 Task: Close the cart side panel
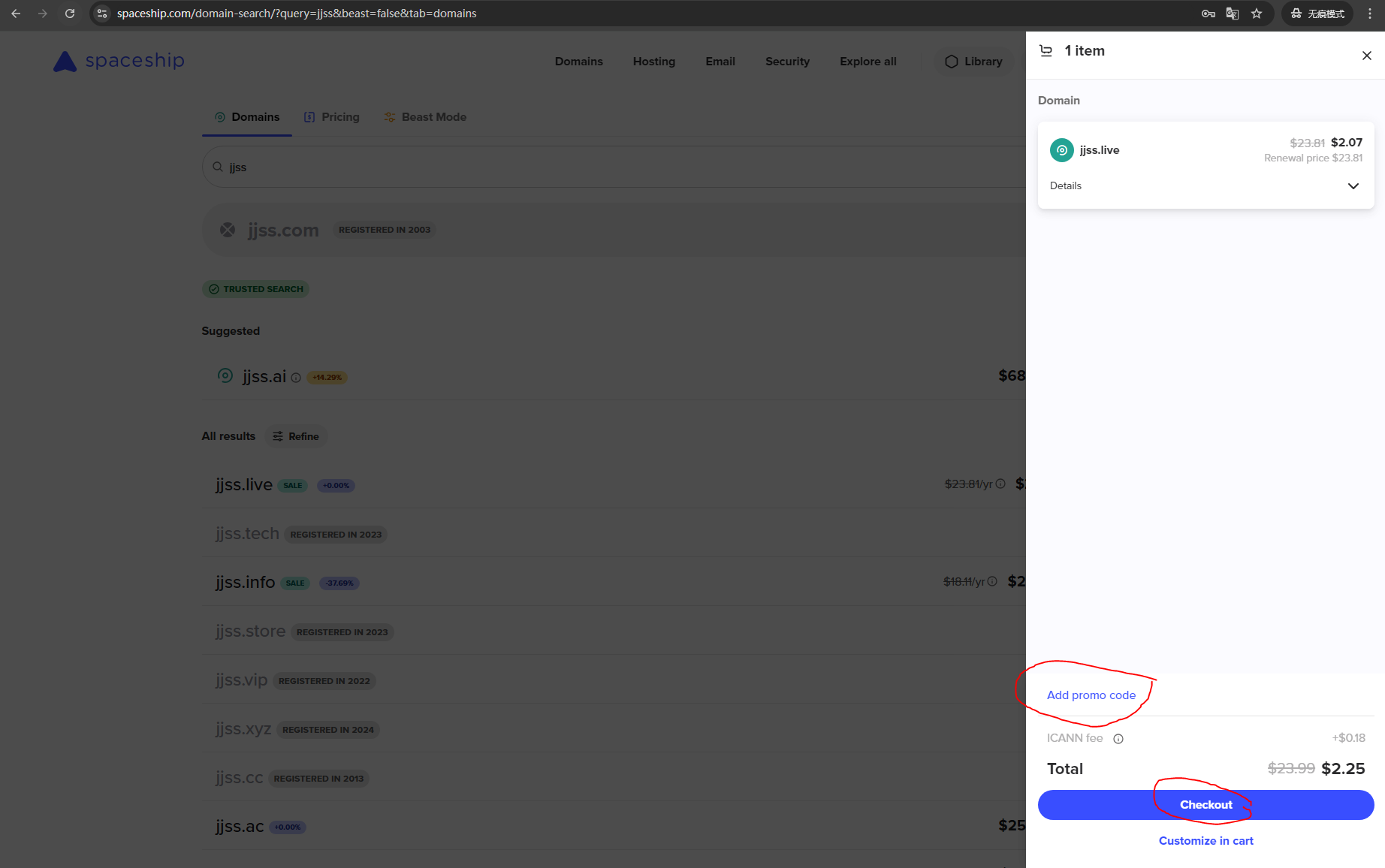pos(1366,56)
